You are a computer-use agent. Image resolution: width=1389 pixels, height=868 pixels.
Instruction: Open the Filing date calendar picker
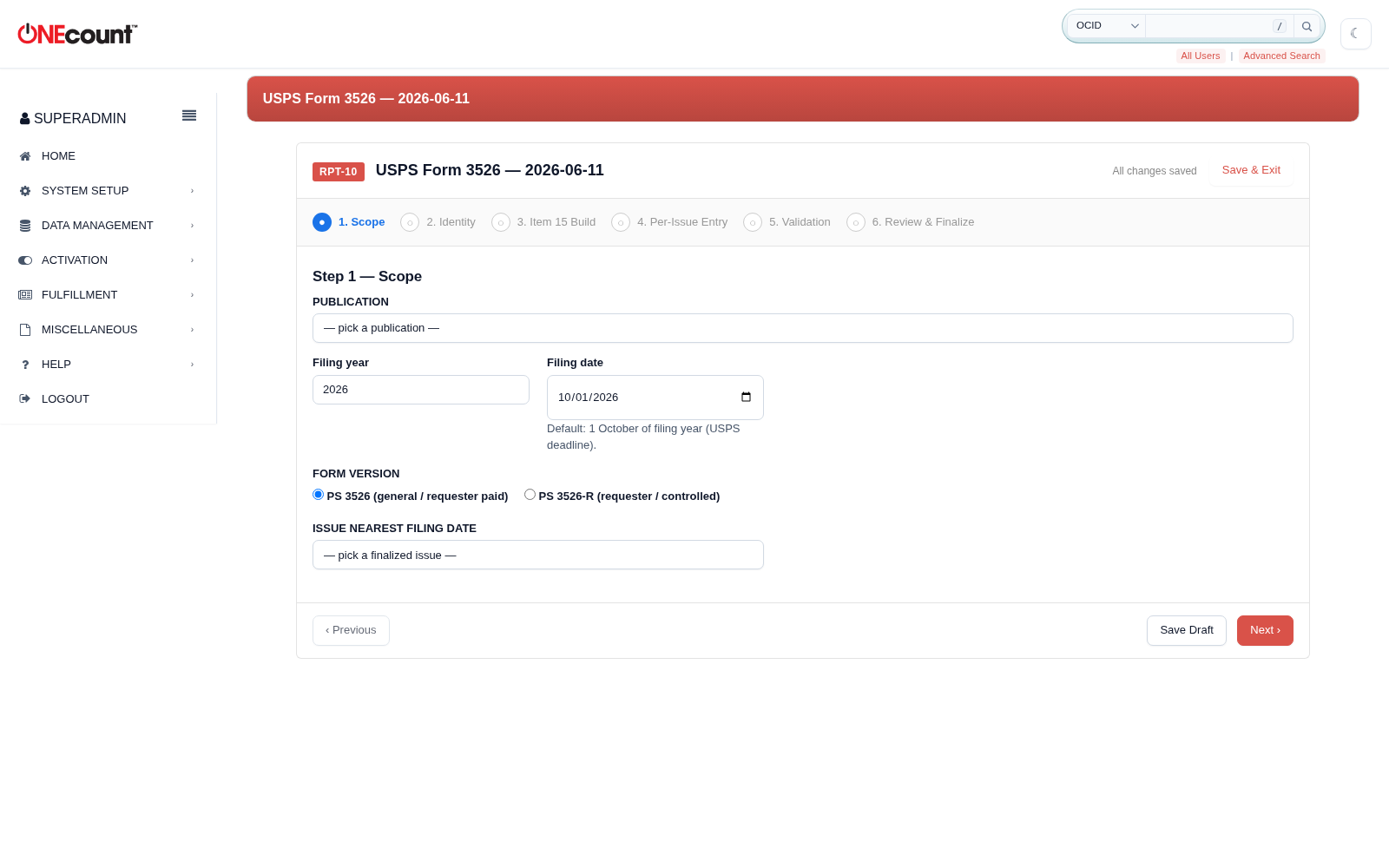pos(746,397)
